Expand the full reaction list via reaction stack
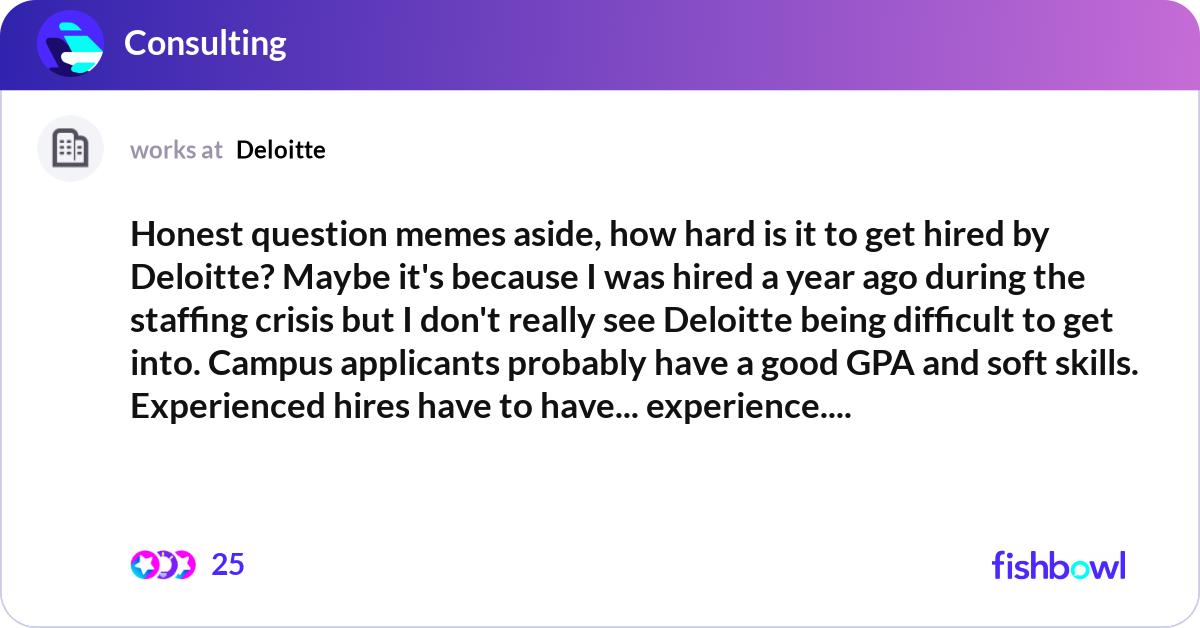This screenshot has width=1200, height=628. coord(163,565)
